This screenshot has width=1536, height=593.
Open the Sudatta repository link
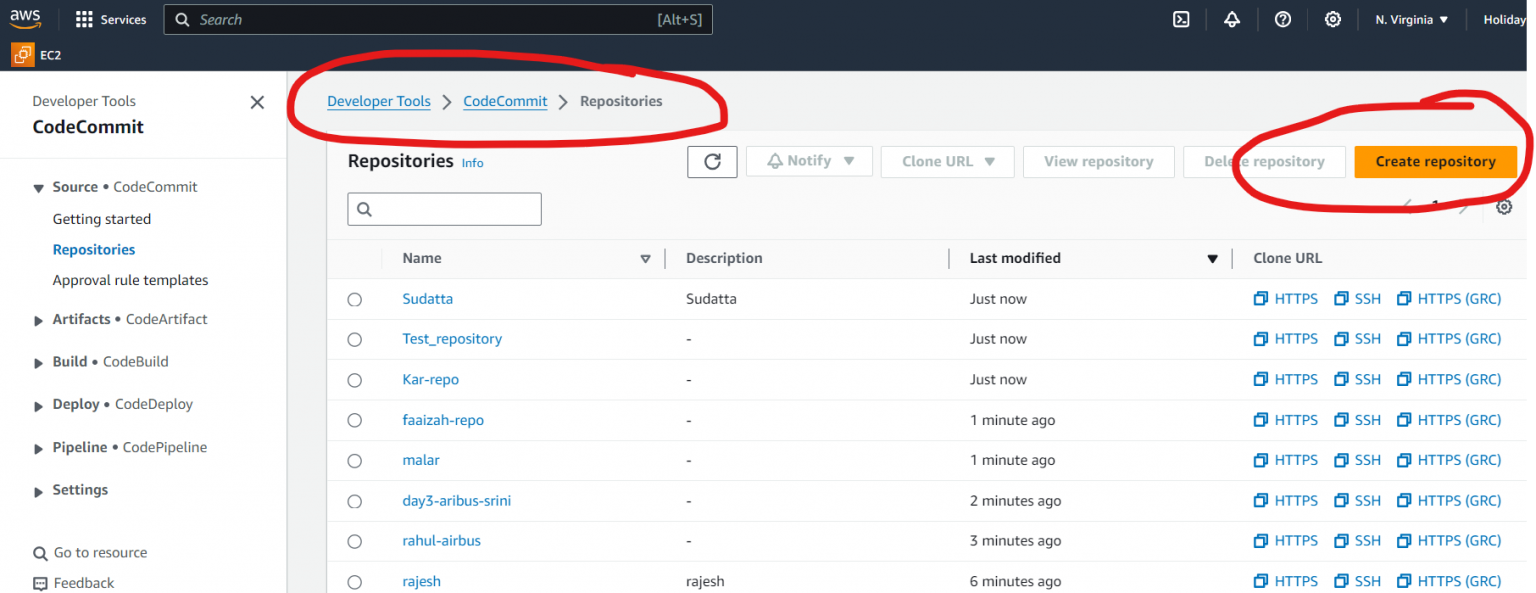[x=428, y=299]
